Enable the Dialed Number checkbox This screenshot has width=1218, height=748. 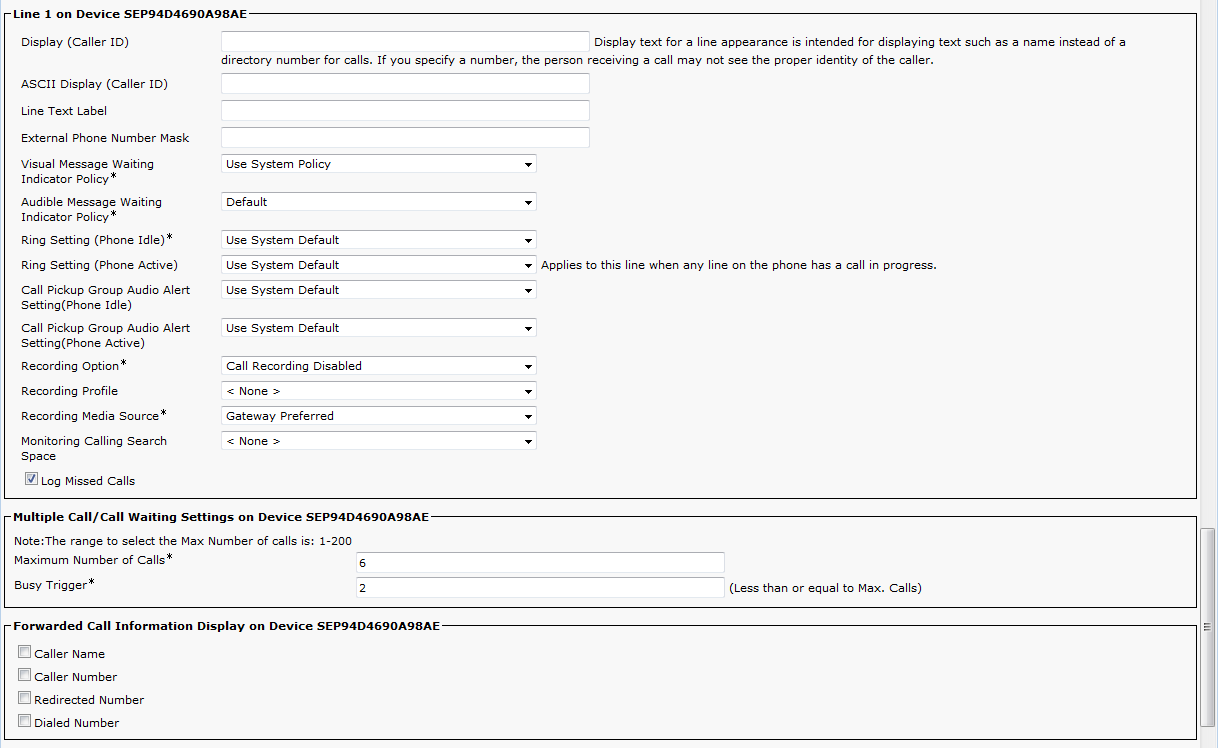tap(25, 721)
